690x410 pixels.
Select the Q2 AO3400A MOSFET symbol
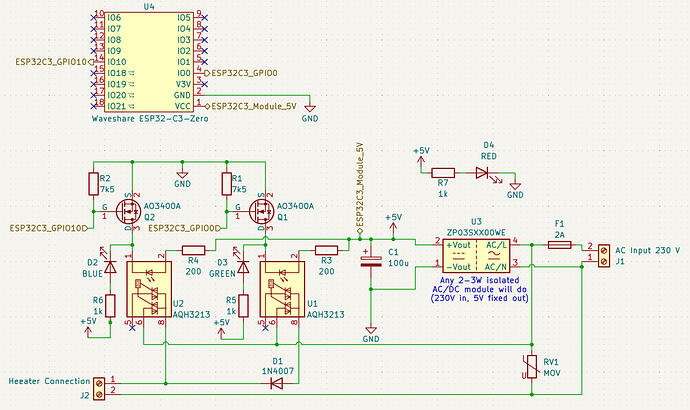[x=128, y=212]
